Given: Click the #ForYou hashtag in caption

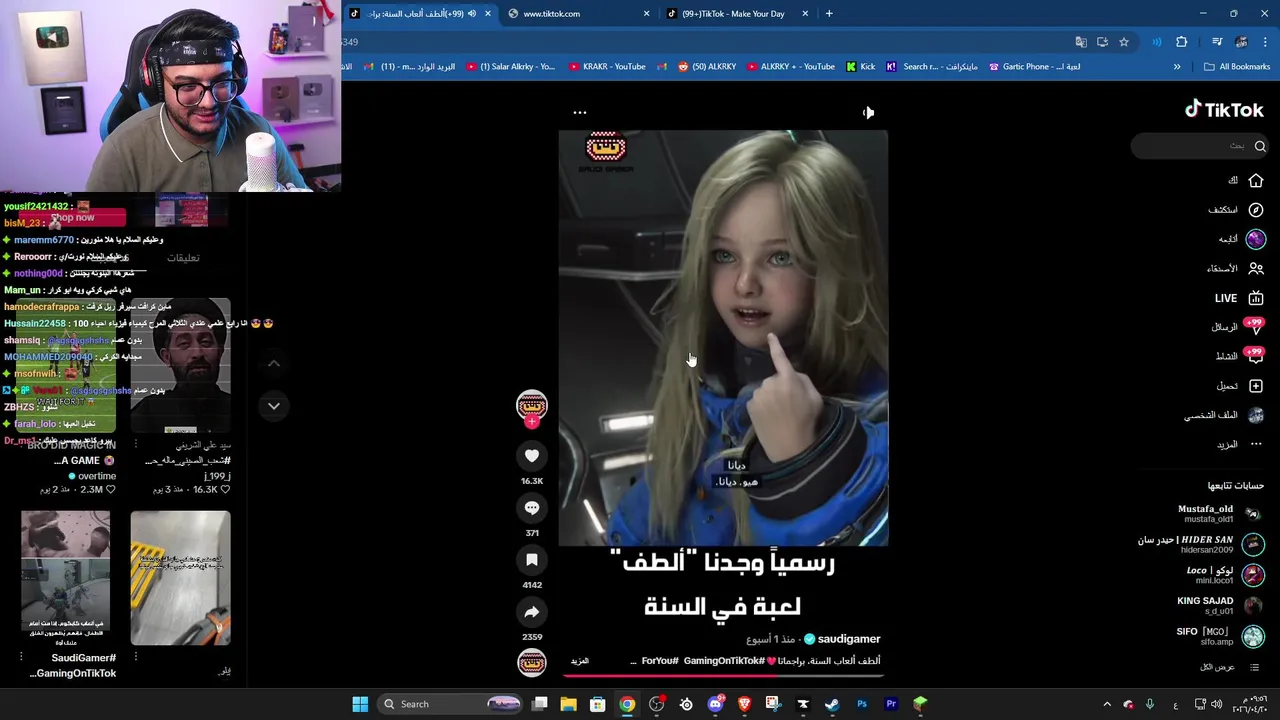Looking at the screenshot, I should point(660,661).
